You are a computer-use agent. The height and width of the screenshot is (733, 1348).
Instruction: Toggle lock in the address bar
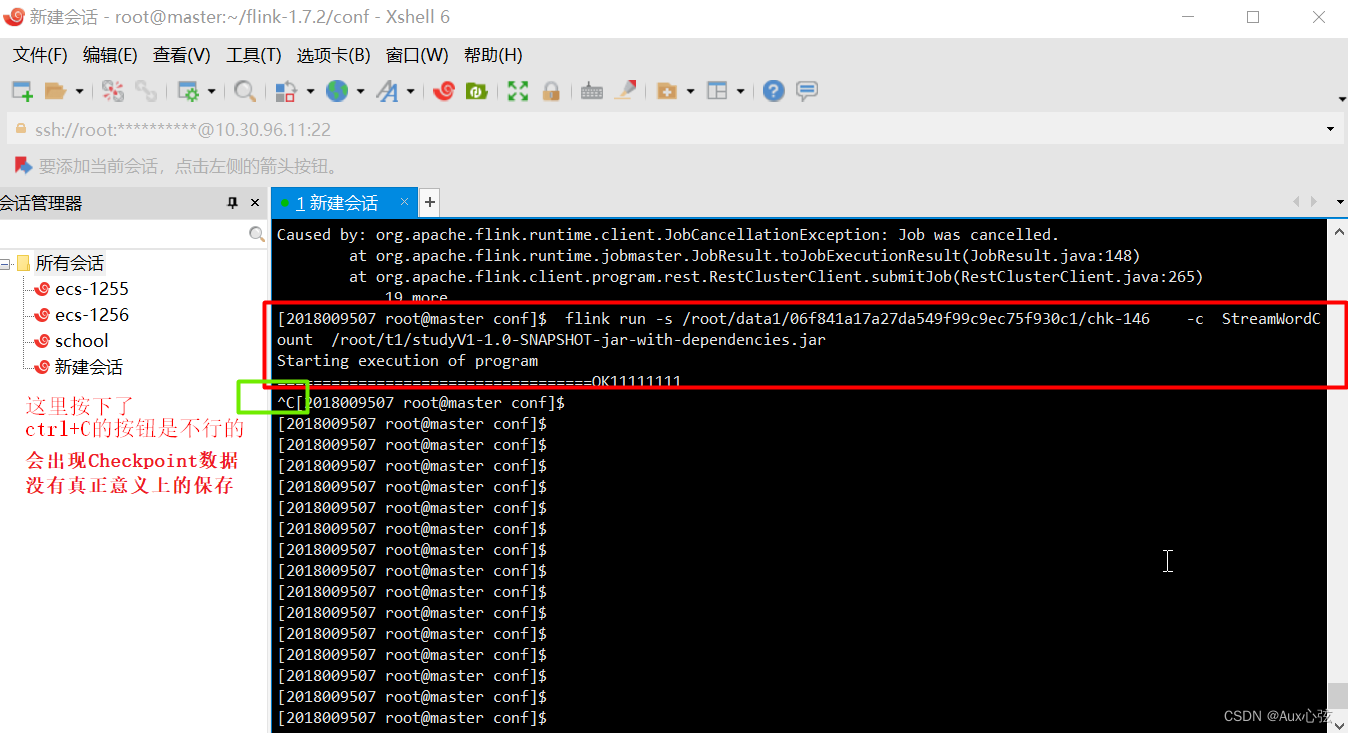[20, 129]
